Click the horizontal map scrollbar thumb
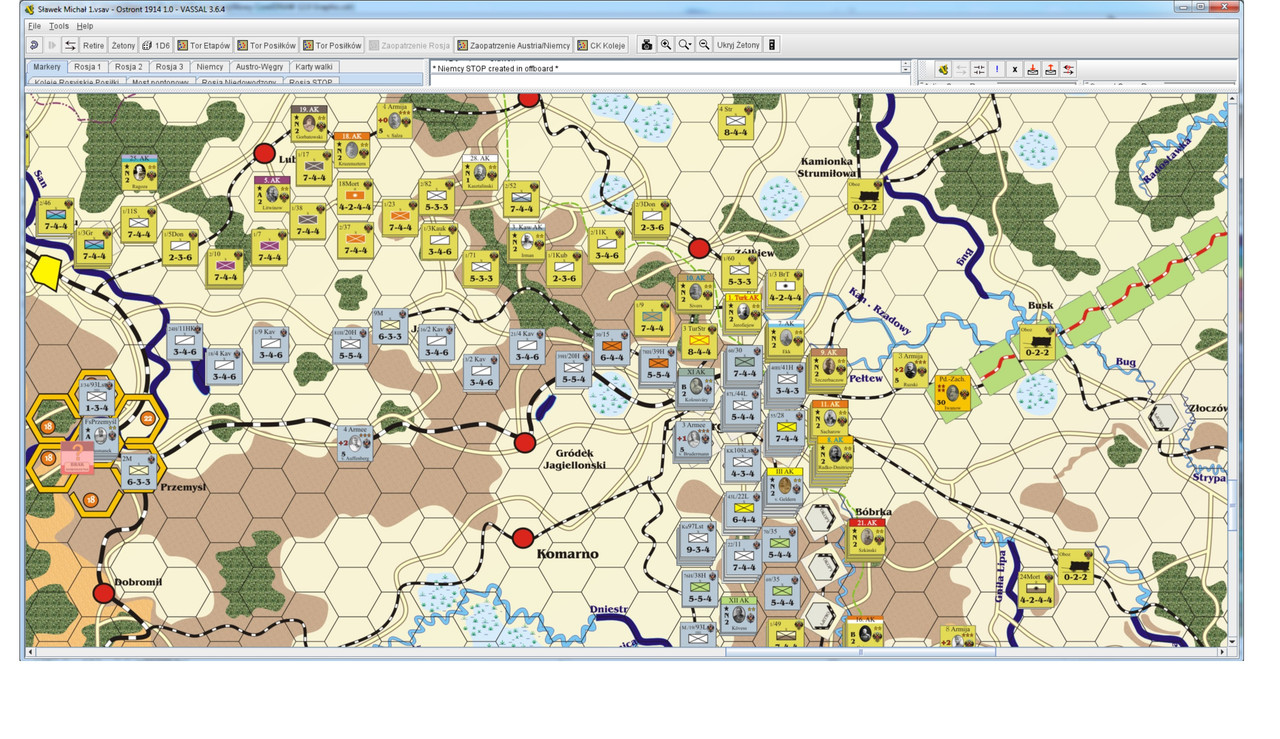Screen dimensions: 1280x739 (x=860, y=652)
